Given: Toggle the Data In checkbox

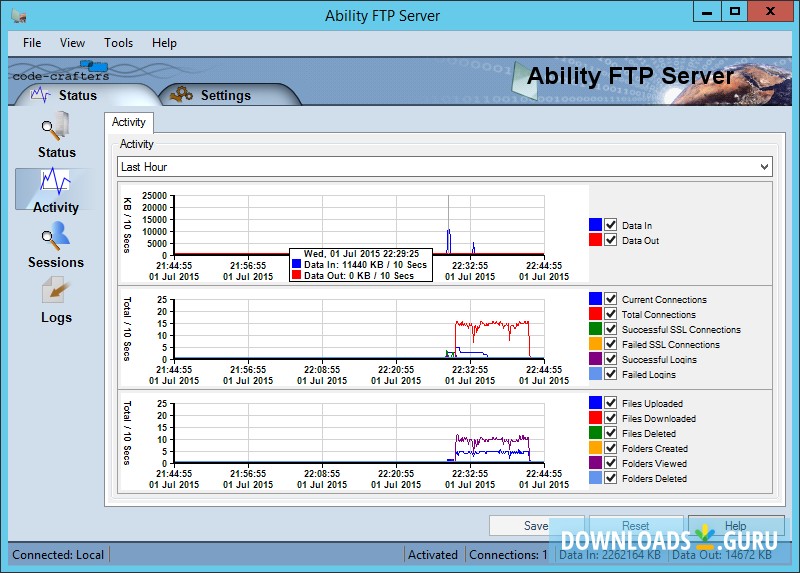Looking at the screenshot, I should tap(611, 225).
